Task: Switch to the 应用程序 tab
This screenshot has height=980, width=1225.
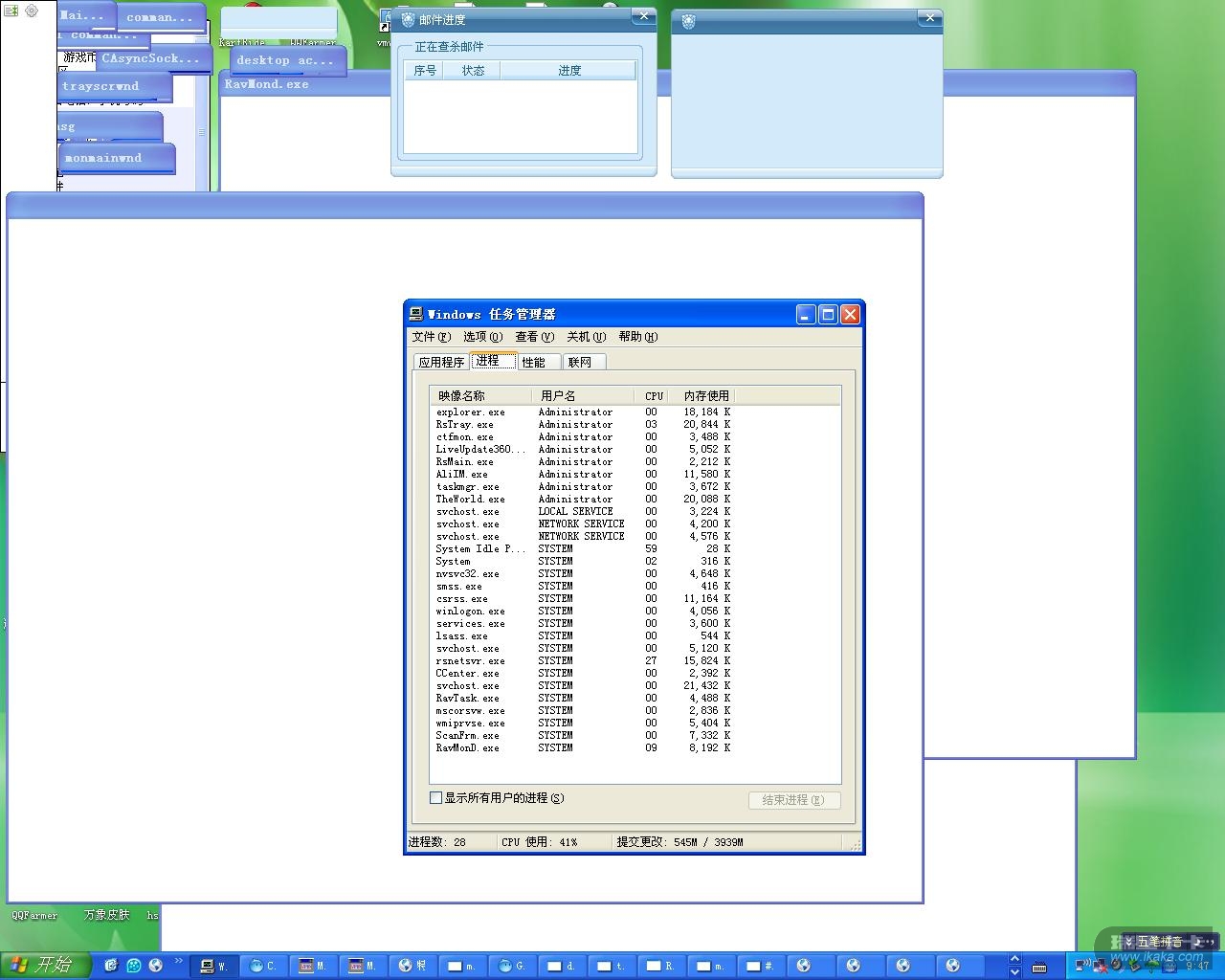Action: [441, 362]
